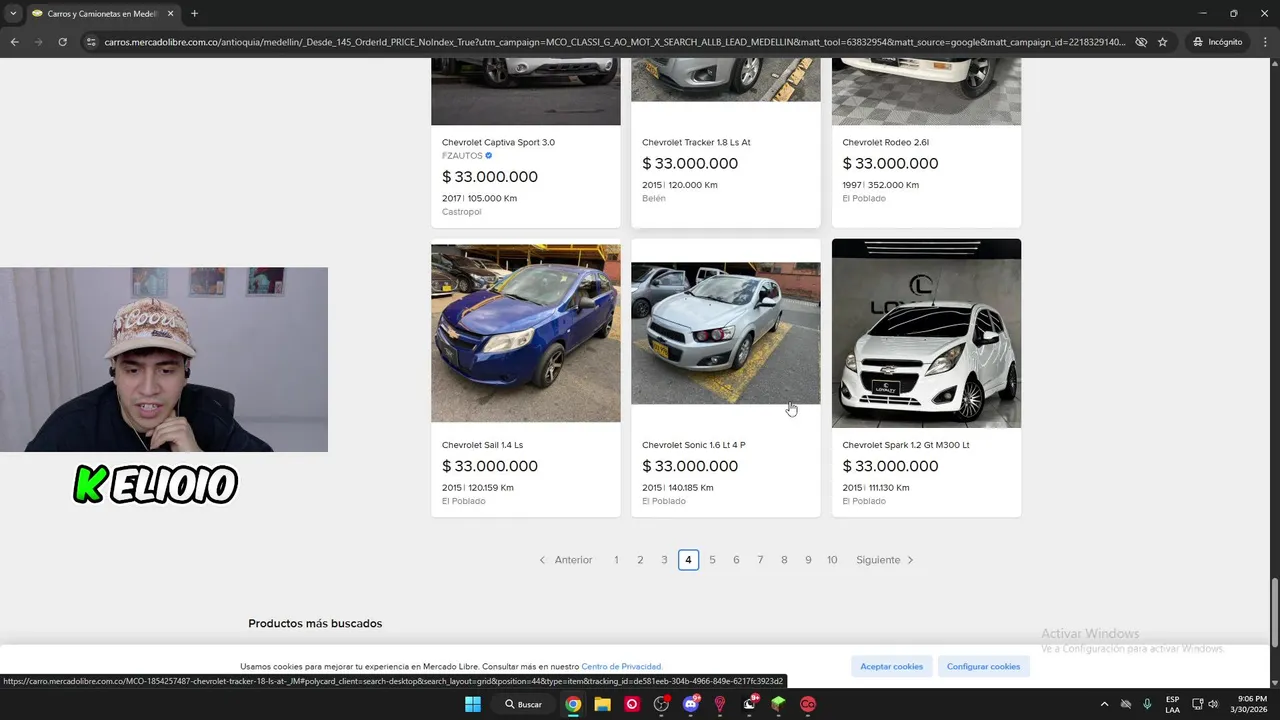Open the white Chevrolet Spark photo
1280x720 pixels.
pyautogui.click(x=926, y=333)
